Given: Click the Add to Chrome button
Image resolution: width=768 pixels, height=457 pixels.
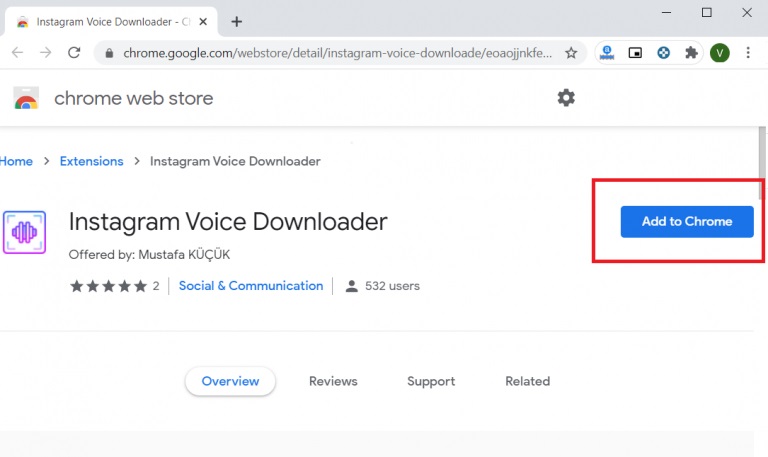Looking at the screenshot, I should 686,221.
